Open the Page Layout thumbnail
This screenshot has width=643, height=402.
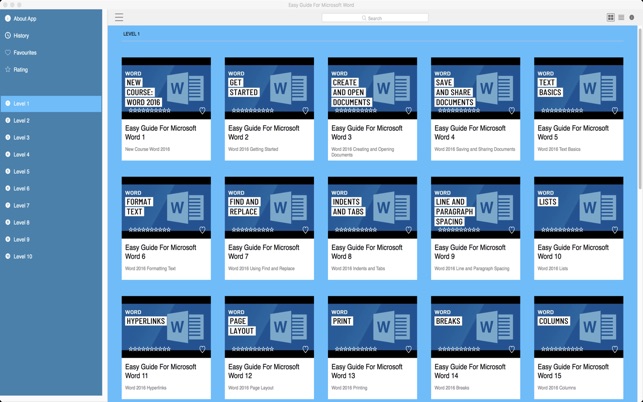(x=269, y=327)
